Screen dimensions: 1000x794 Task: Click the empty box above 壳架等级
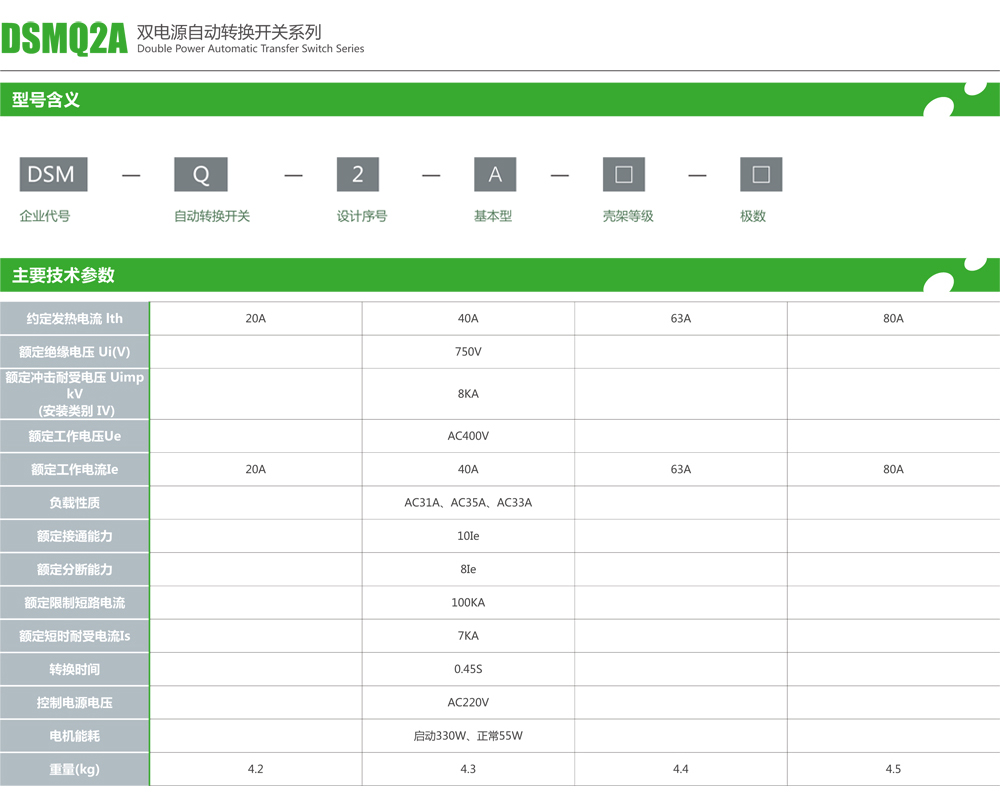tap(624, 174)
